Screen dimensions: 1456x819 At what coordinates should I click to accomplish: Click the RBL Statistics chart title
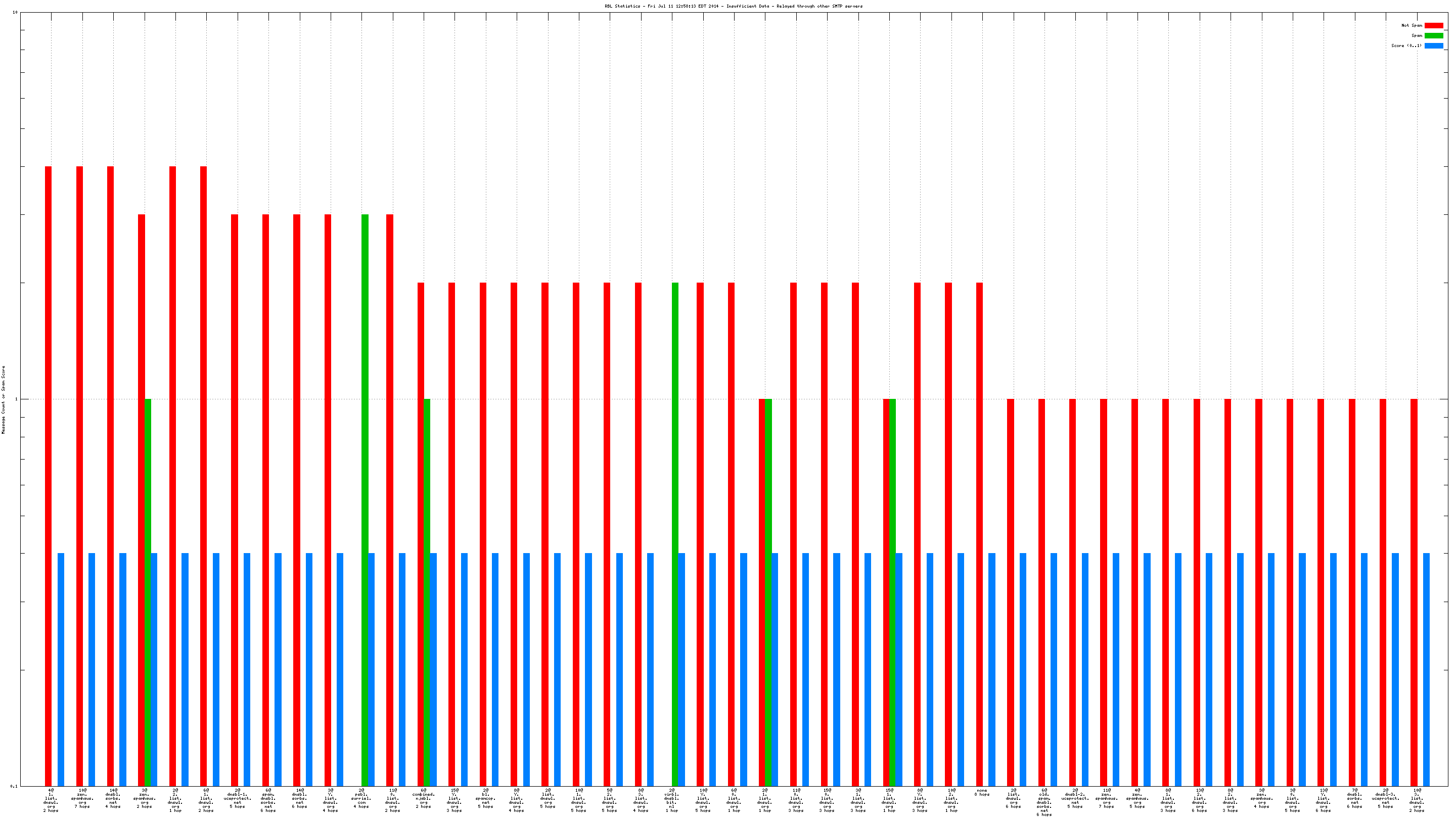click(733, 6)
